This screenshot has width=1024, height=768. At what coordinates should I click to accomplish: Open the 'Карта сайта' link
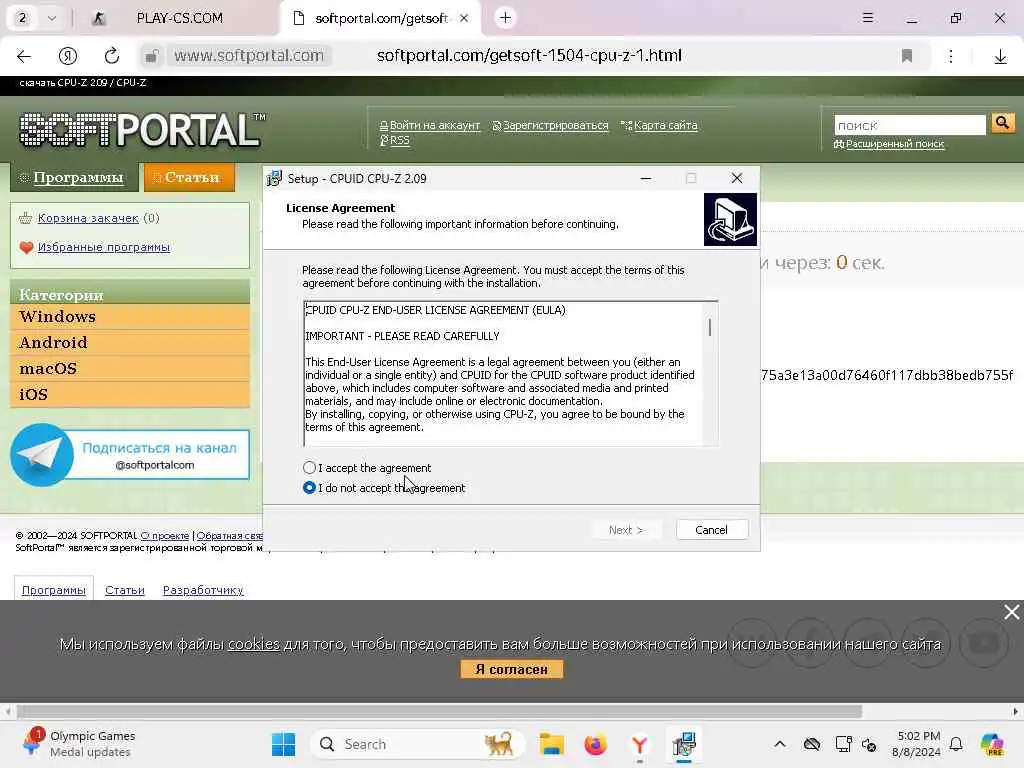pos(665,125)
